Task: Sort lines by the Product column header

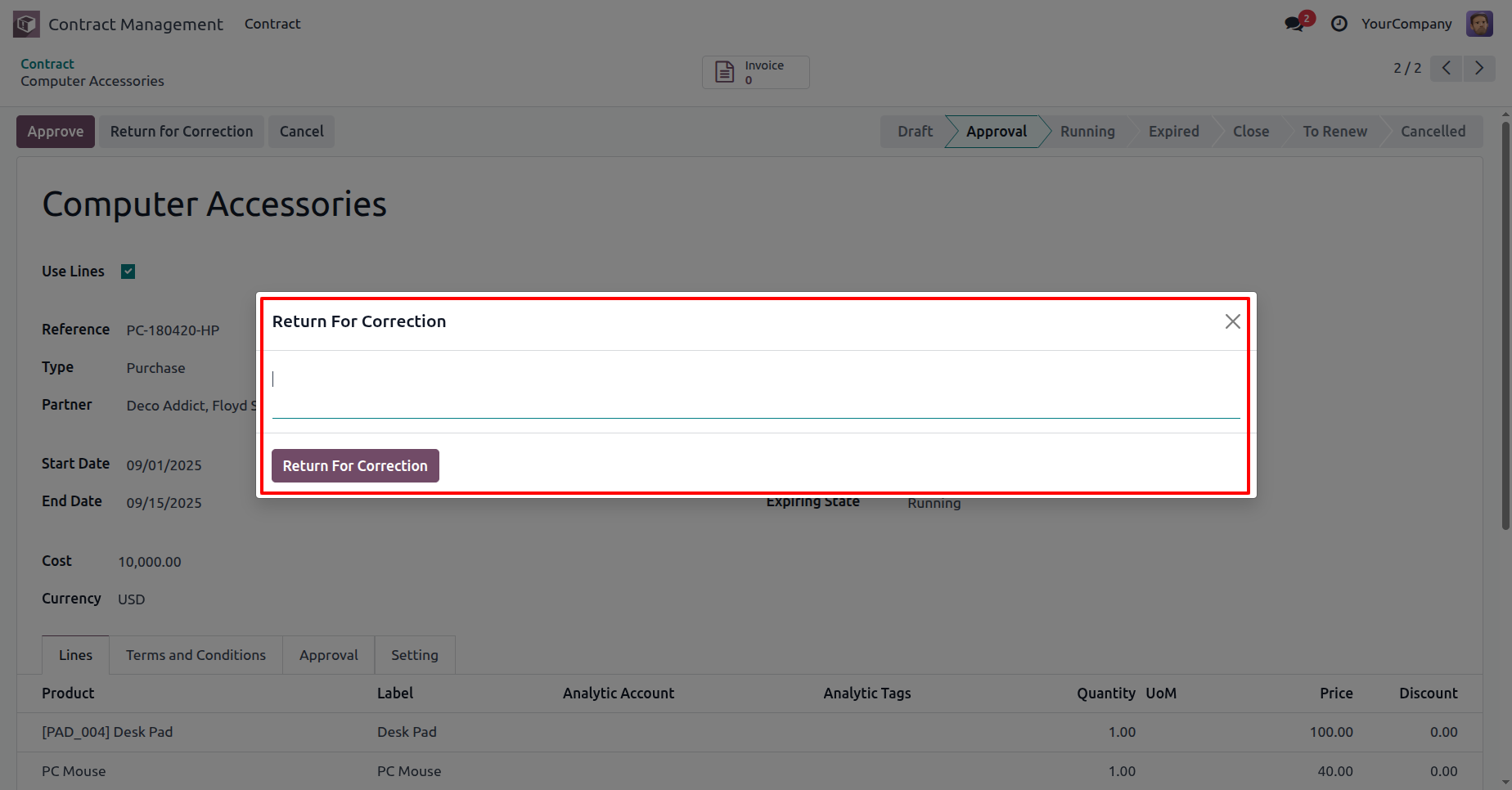Action: (x=68, y=693)
